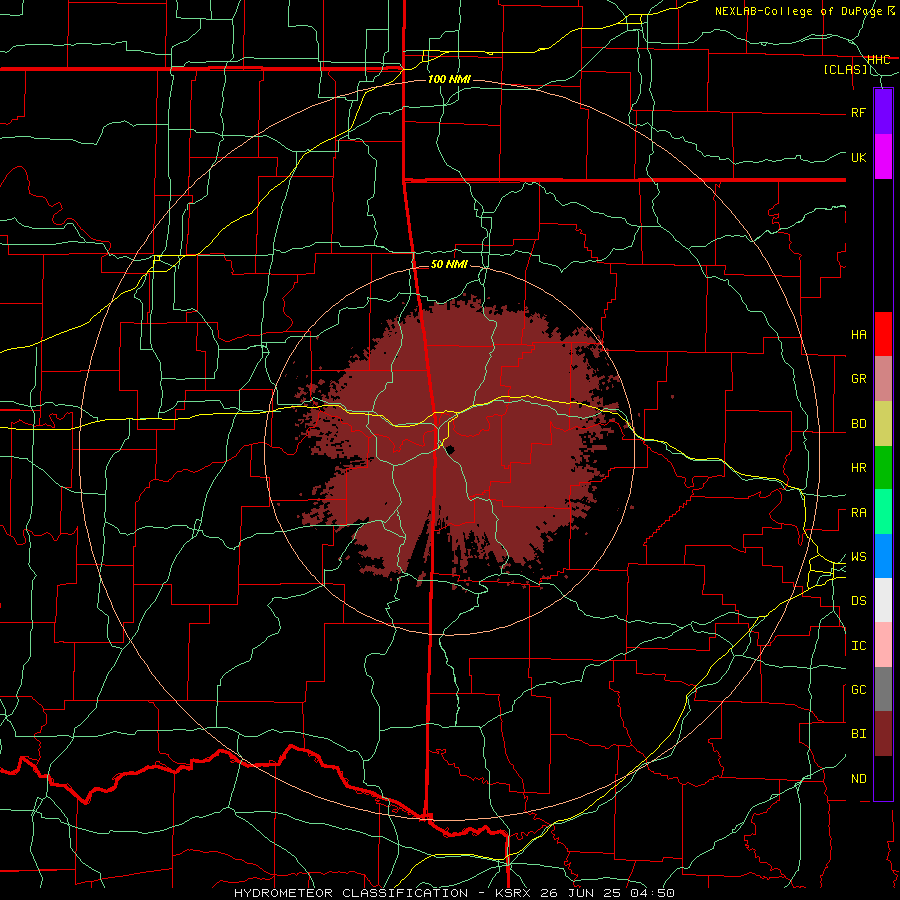
Task: Click the white DS legend color swatch
Action: coord(883,600)
